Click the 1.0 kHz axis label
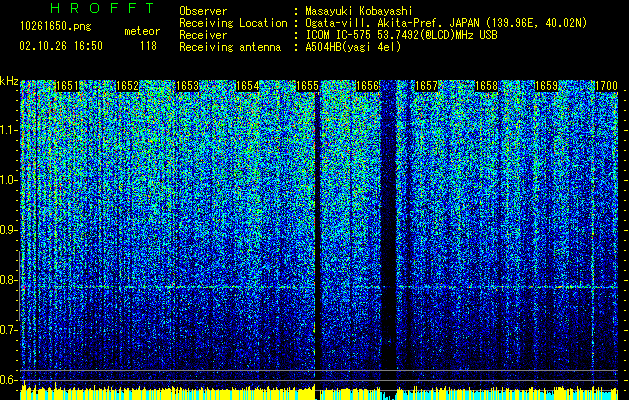 pos(9,180)
